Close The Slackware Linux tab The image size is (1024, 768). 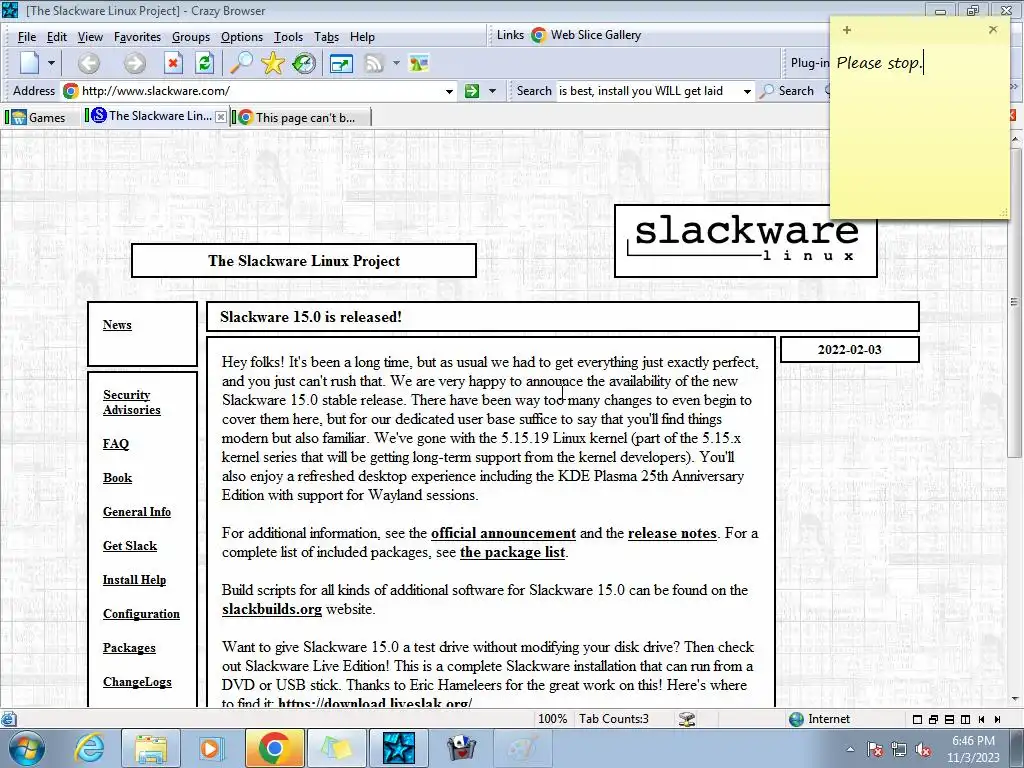click(221, 117)
